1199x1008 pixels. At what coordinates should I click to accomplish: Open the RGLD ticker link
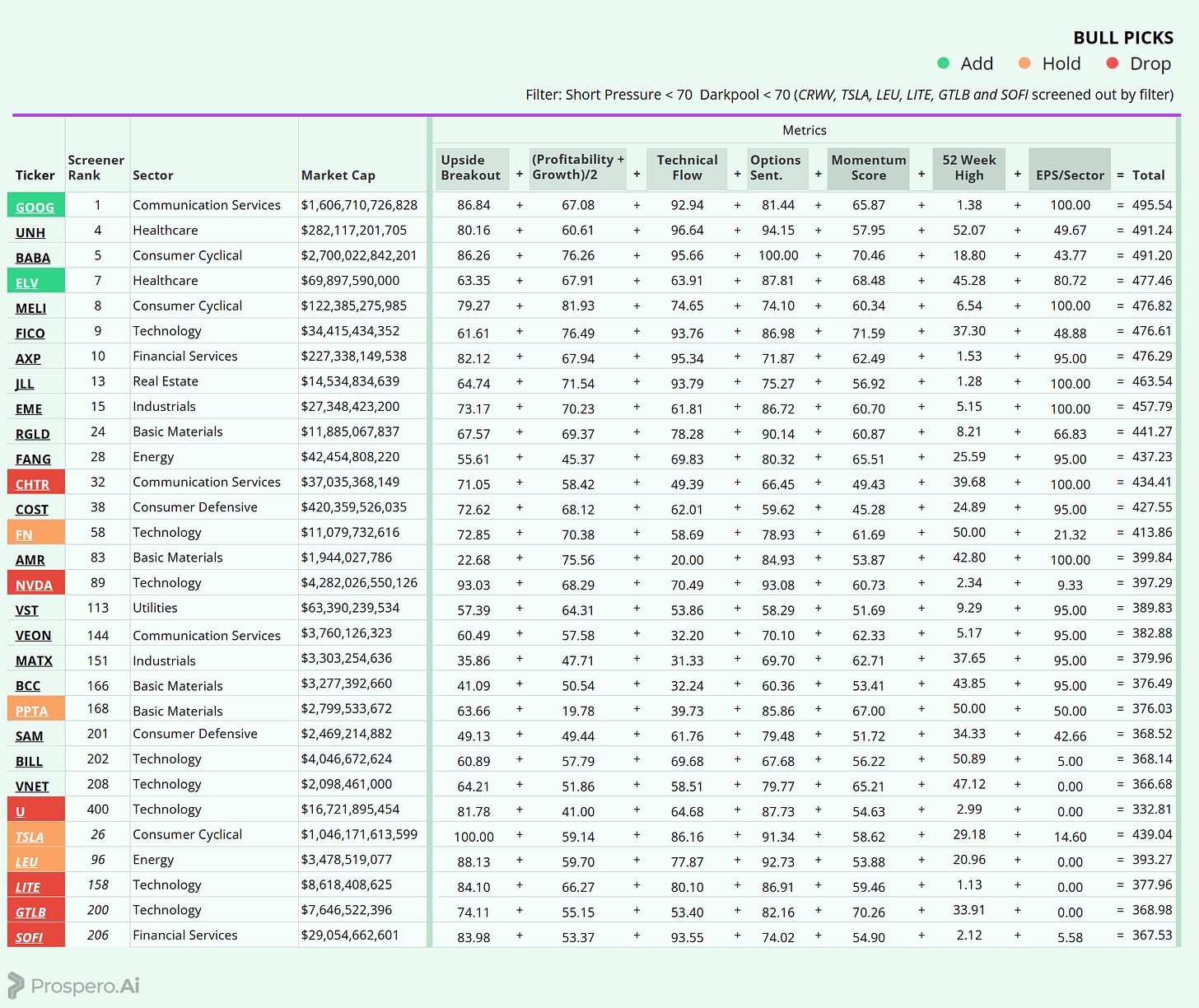coord(33,434)
